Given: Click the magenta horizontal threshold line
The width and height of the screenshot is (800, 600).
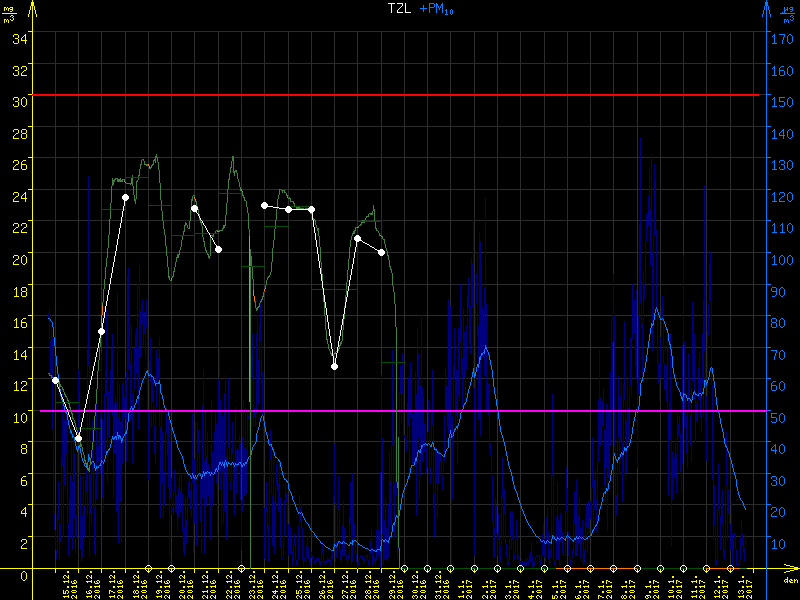Looking at the screenshot, I should tap(400, 411).
